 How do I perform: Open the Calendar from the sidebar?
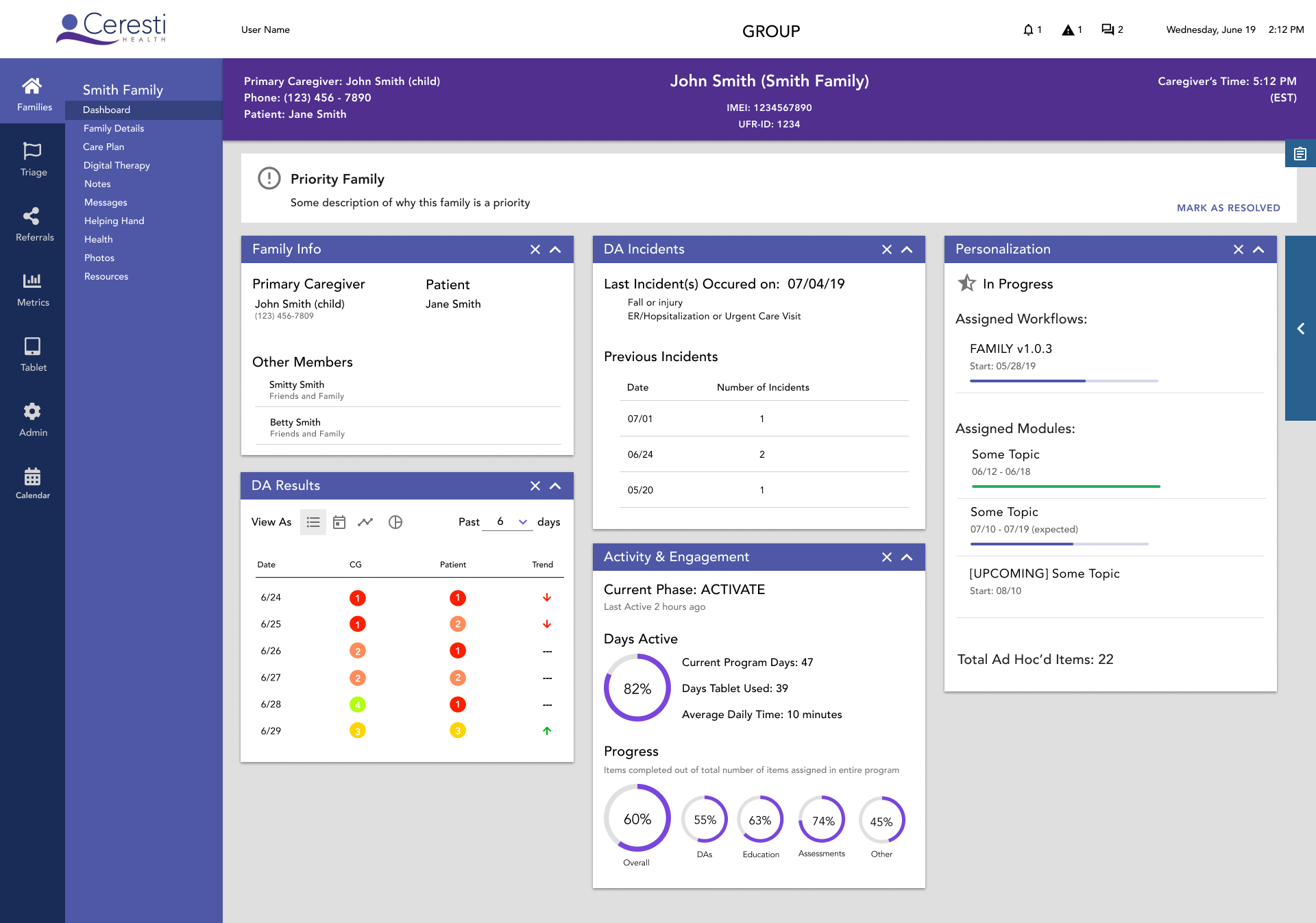click(x=32, y=482)
